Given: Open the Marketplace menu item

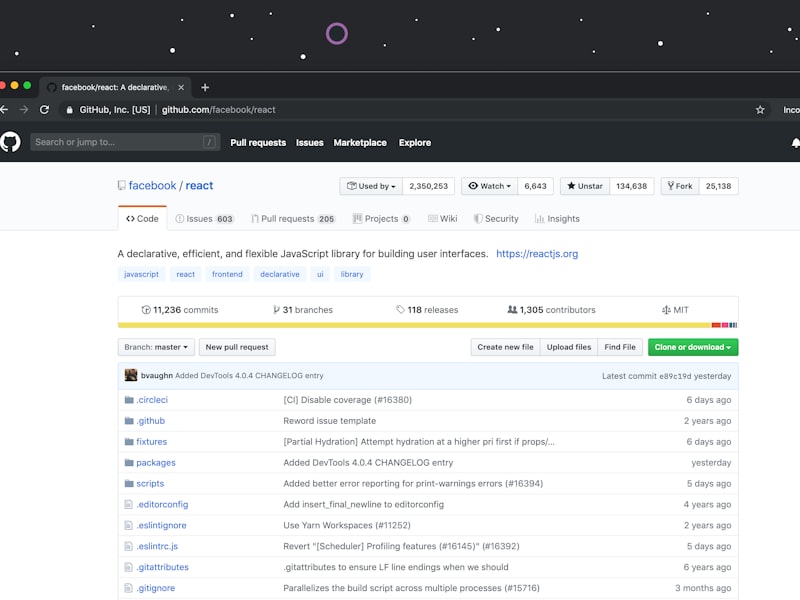Looking at the screenshot, I should pos(359,142).
